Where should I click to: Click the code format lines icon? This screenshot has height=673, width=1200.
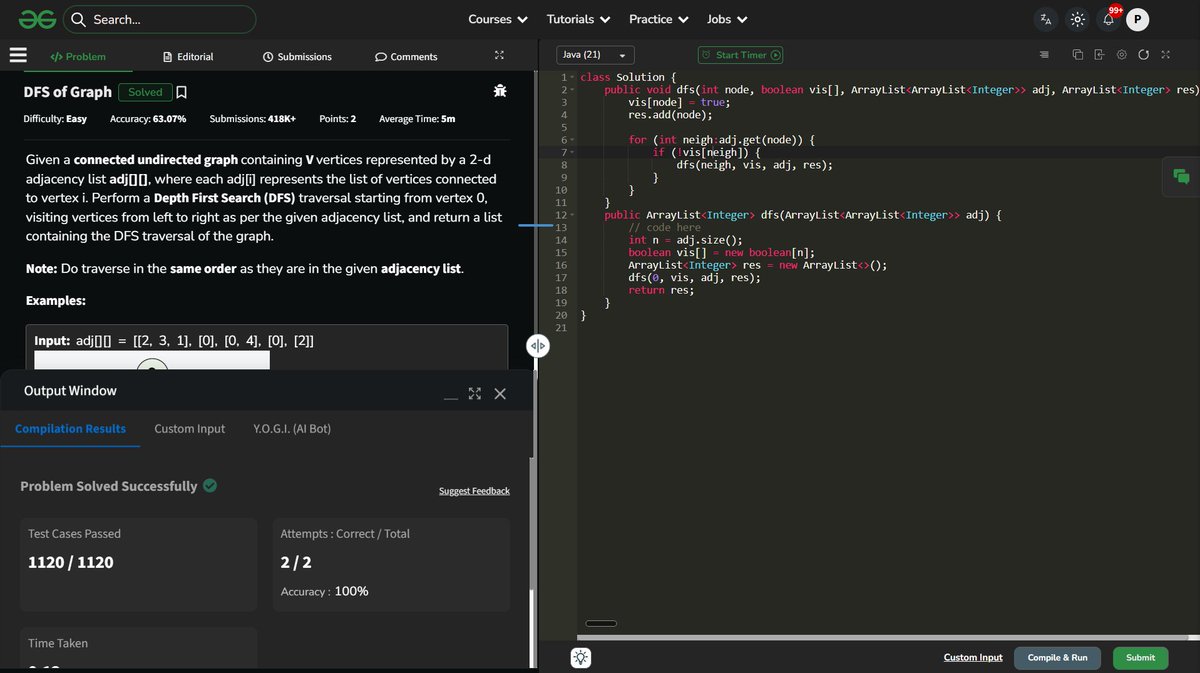pos(1045,54)
